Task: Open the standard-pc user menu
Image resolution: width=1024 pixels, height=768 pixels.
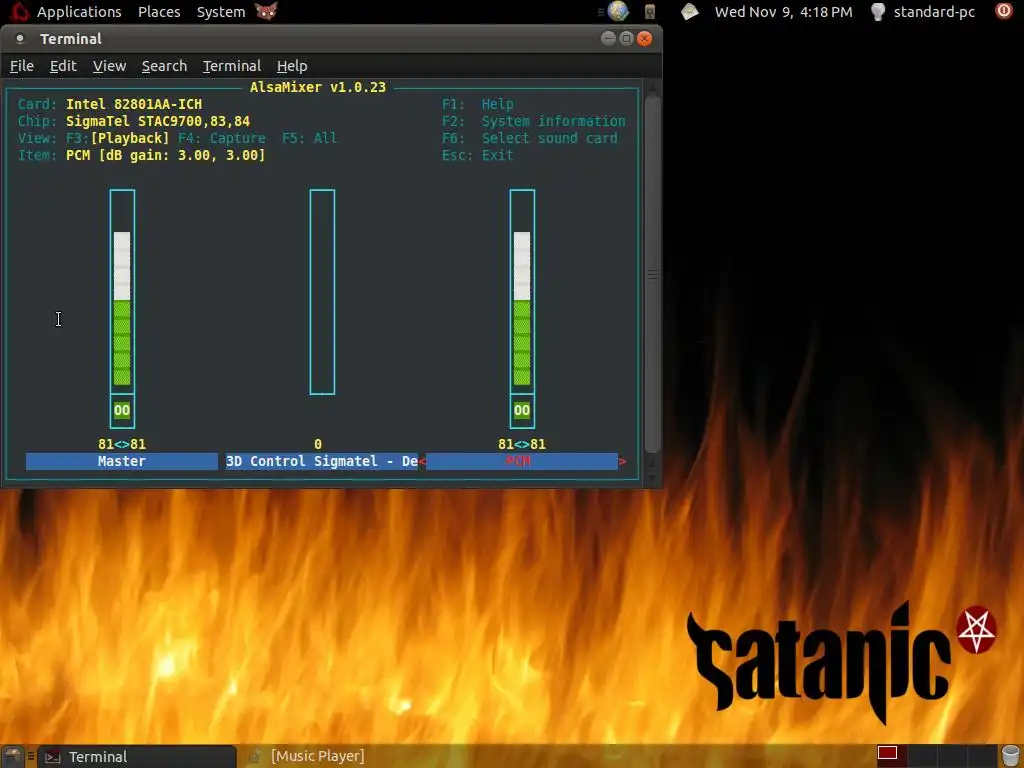Action: 934,12
